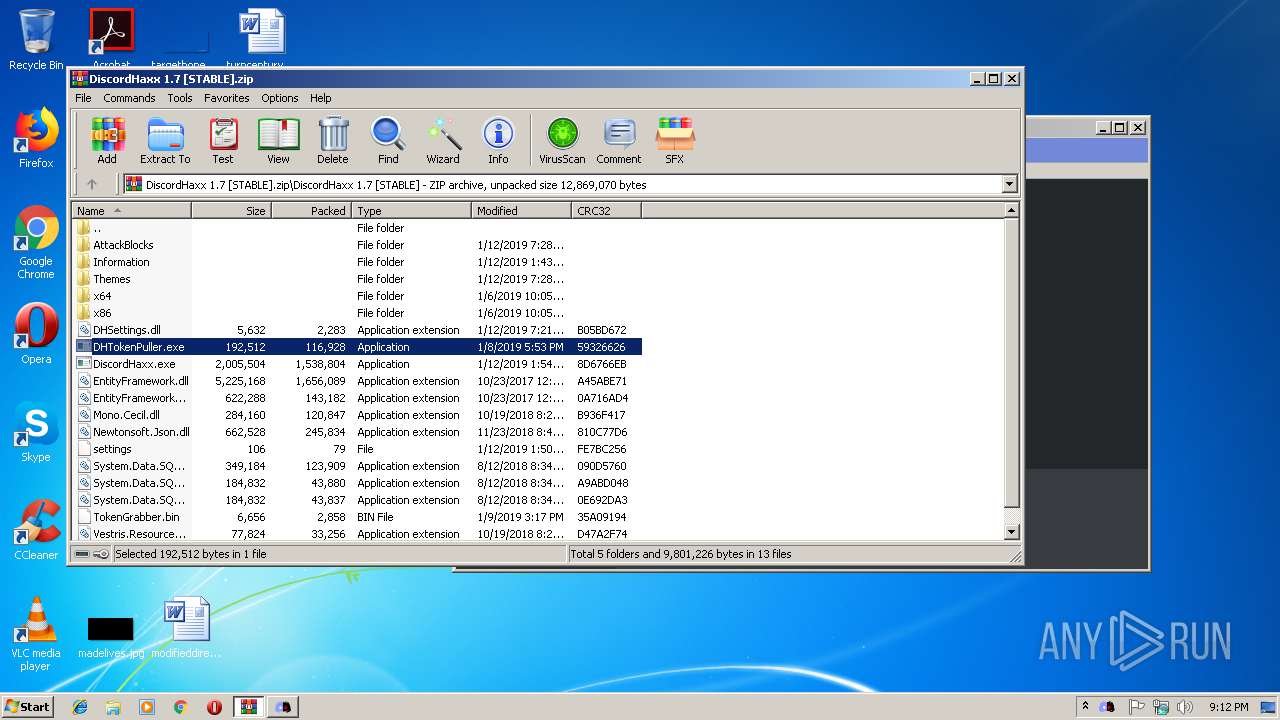Sort by the CRC32 column header
The width and height of the screenshot is (1280, 720).
click(x=606, y=211)
